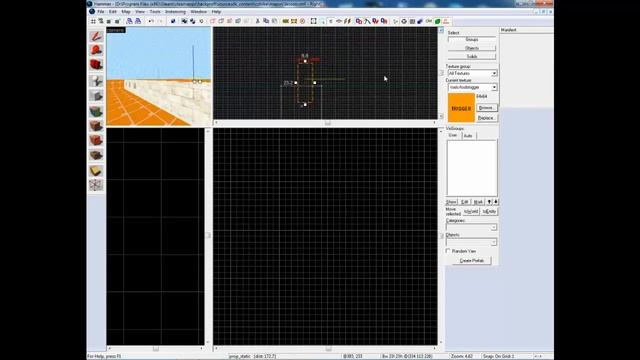Click the Carve toolbar icon
Screen dimensions: 640x360
(x=173, y=21)
